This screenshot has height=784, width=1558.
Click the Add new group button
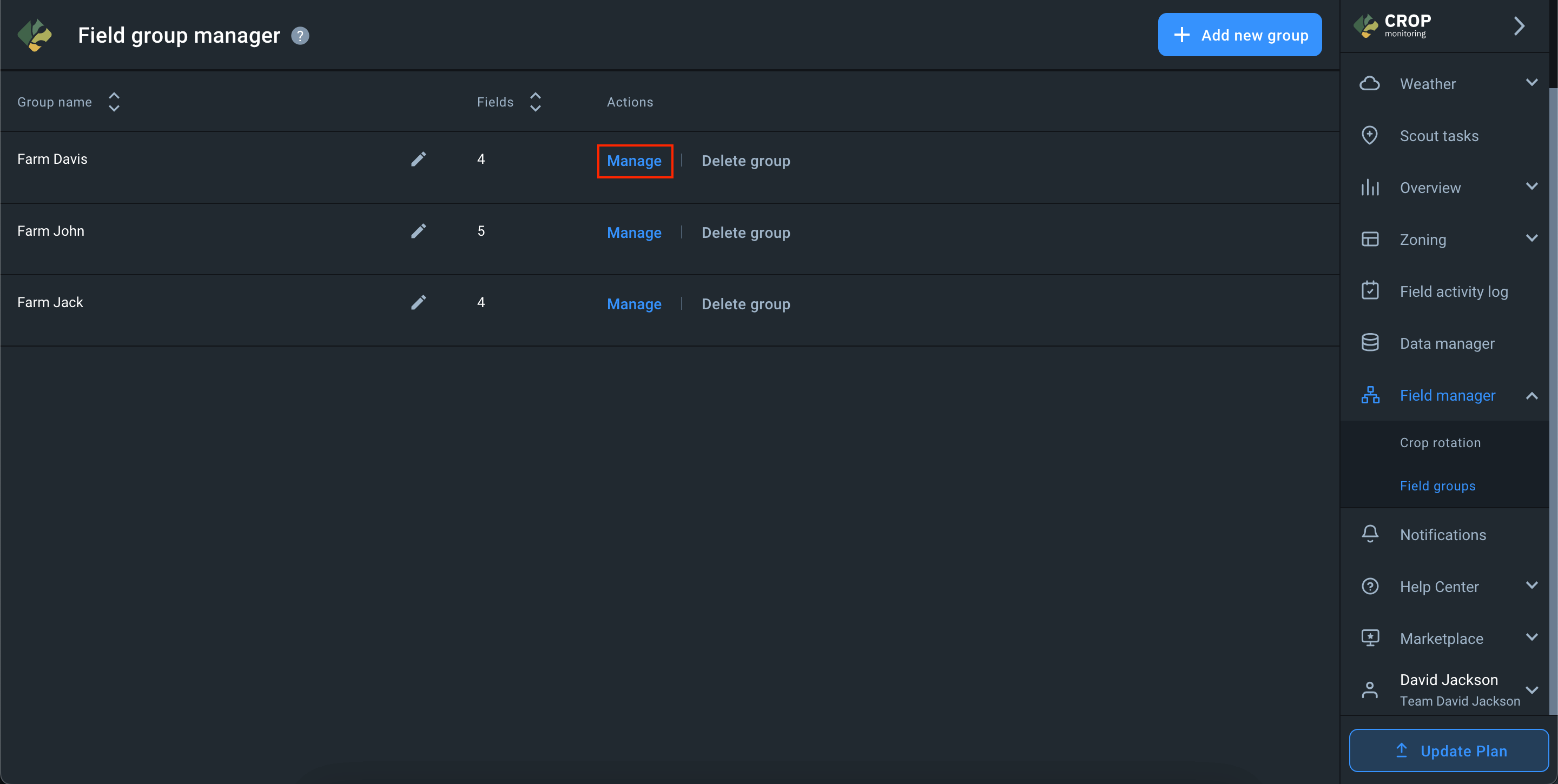pos(1239,35)
